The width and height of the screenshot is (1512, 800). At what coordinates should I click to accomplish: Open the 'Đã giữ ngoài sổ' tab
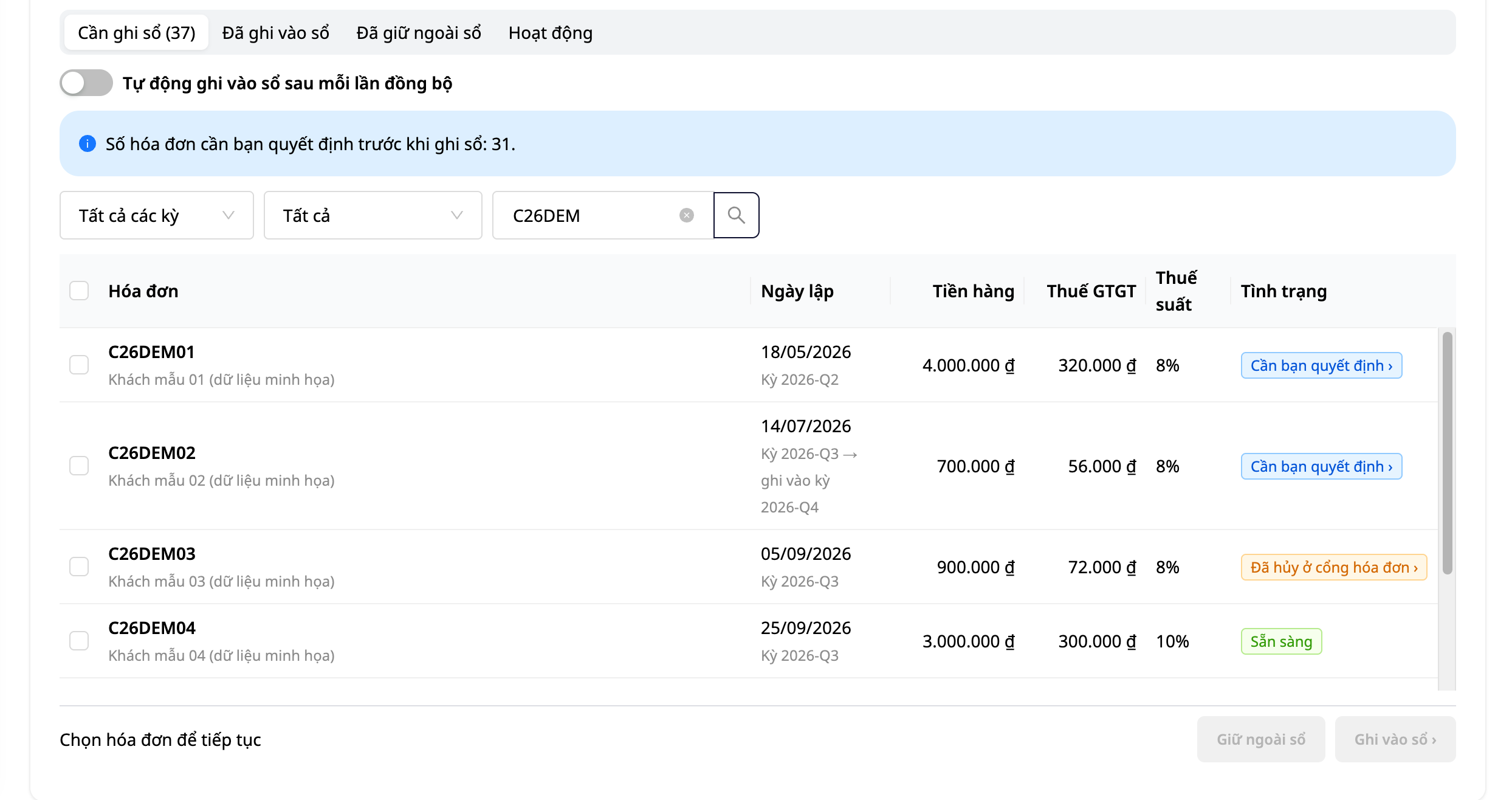[x=419, y=33]
